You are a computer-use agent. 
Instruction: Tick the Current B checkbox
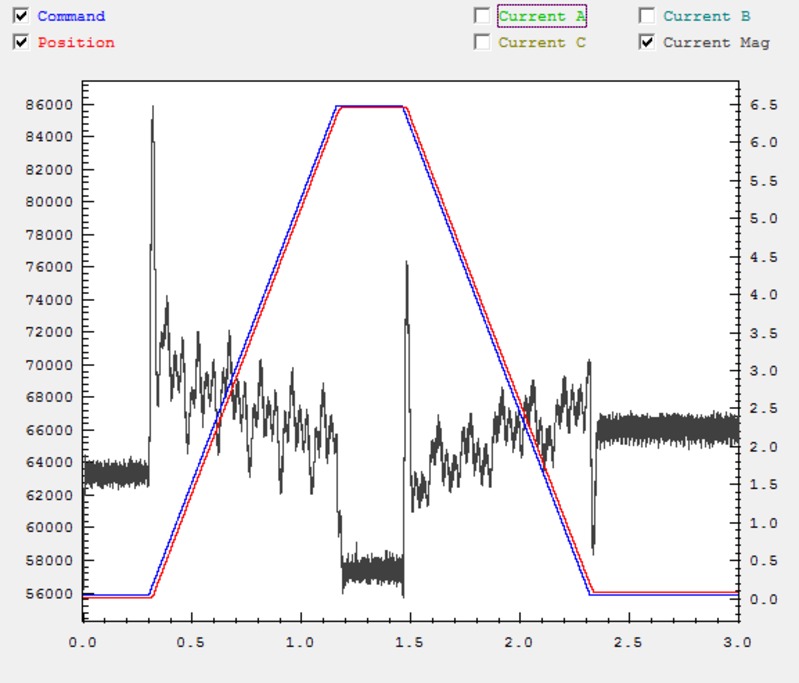647,16
